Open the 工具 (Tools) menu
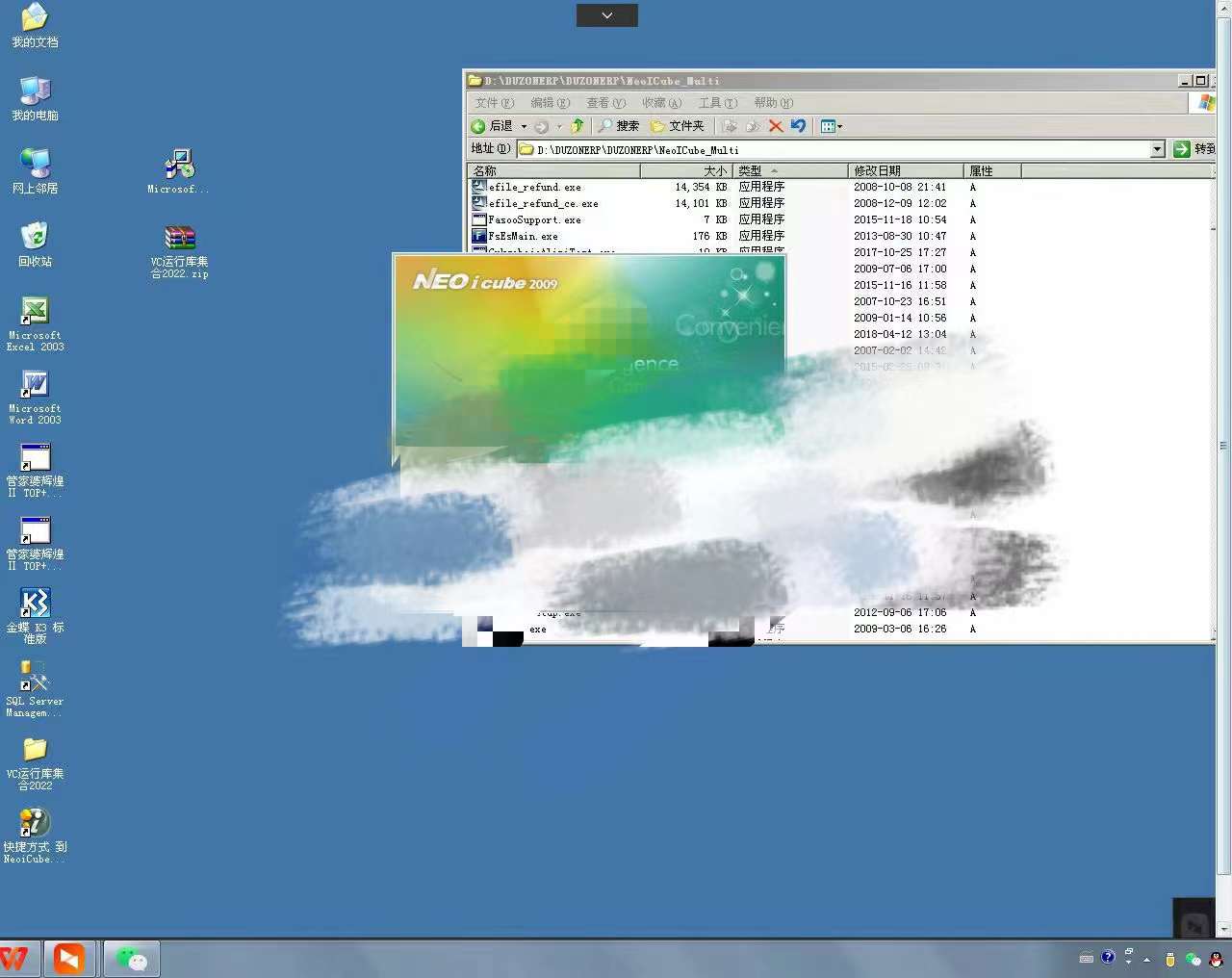 [x=717, y=103]
